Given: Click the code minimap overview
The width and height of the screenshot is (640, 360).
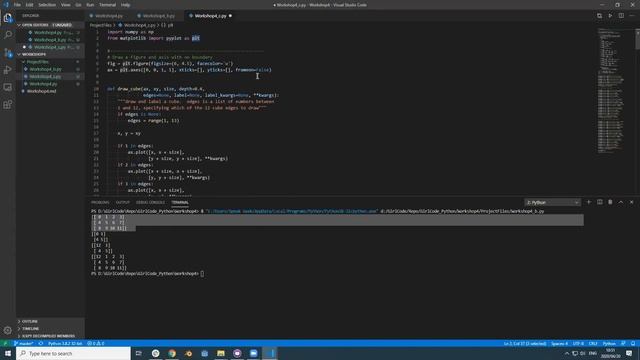Looking at the screenshot, I should coord(615,92).
